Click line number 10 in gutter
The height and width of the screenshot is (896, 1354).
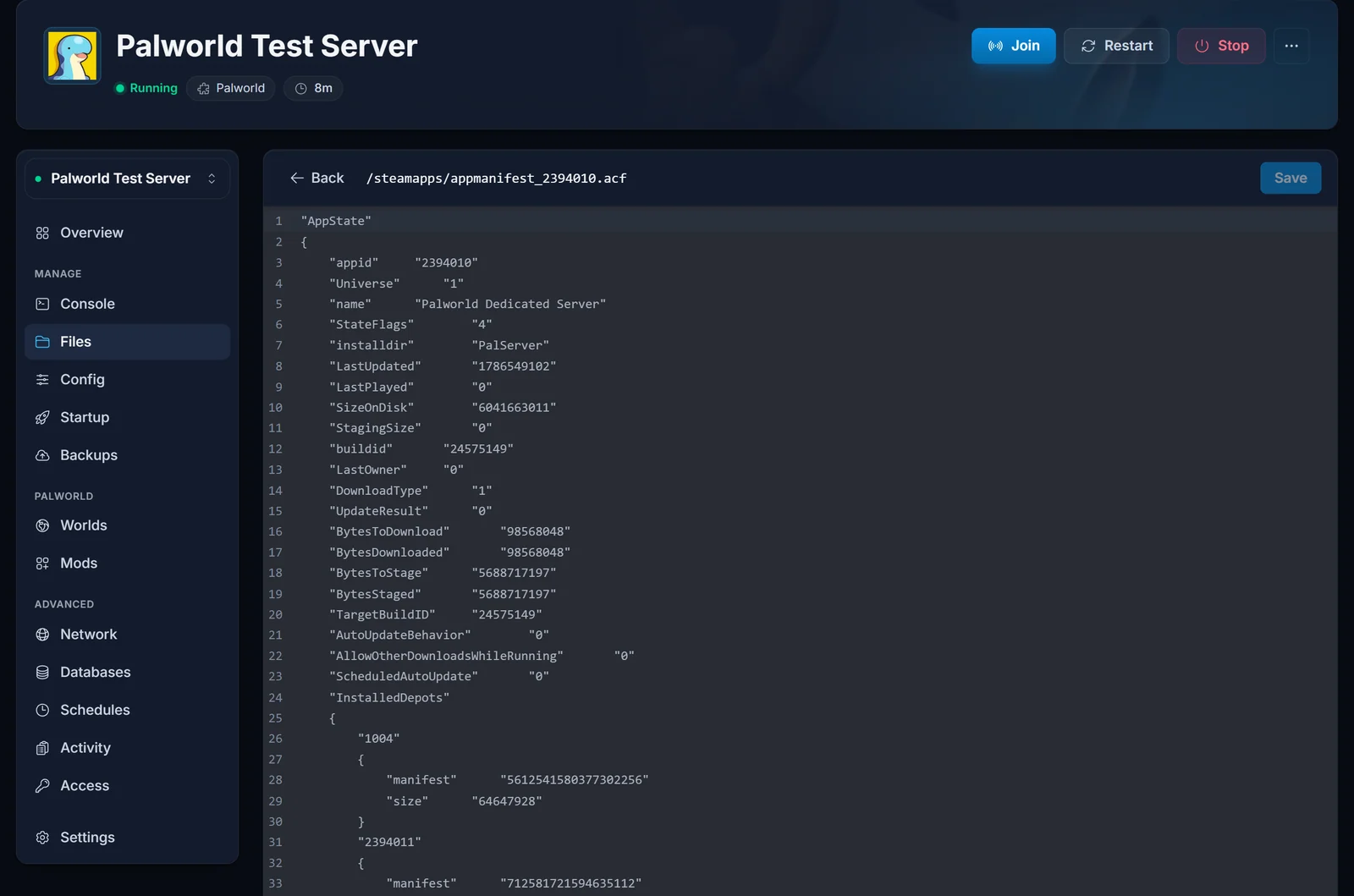275,408
